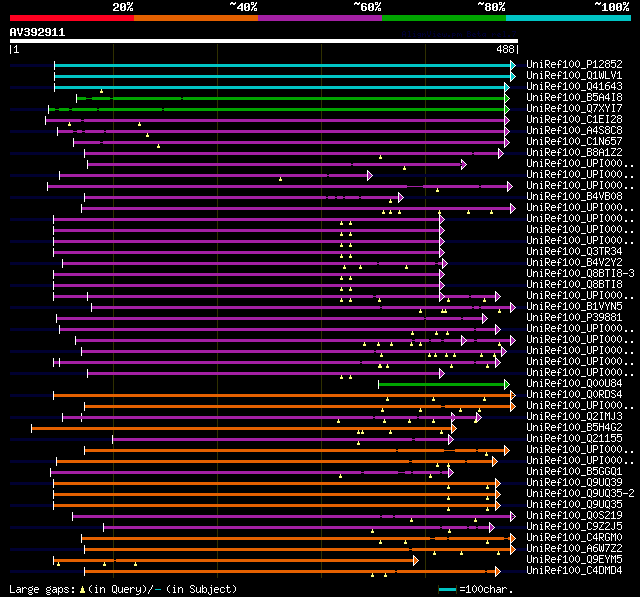This screenshot has height=597, width=640.
Task: Click the UniRef100_C4RGM0 label
Action: click(x=574, y=538)
